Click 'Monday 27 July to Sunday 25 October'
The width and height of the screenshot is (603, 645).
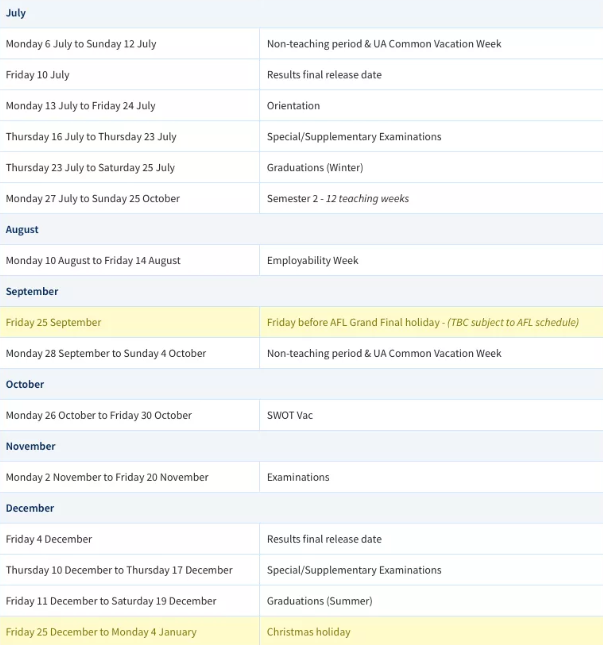pyautogui.click(x=93, y=198)
